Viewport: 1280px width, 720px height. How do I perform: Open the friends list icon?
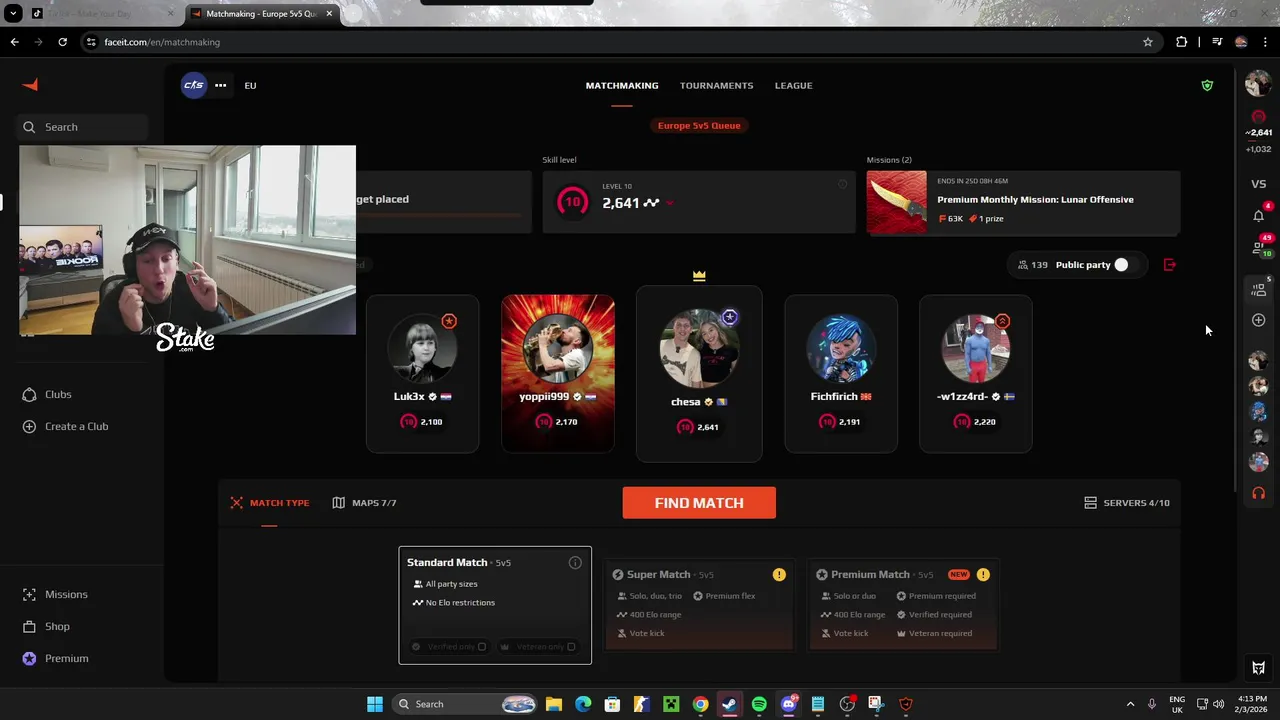tap(1258, 247)
